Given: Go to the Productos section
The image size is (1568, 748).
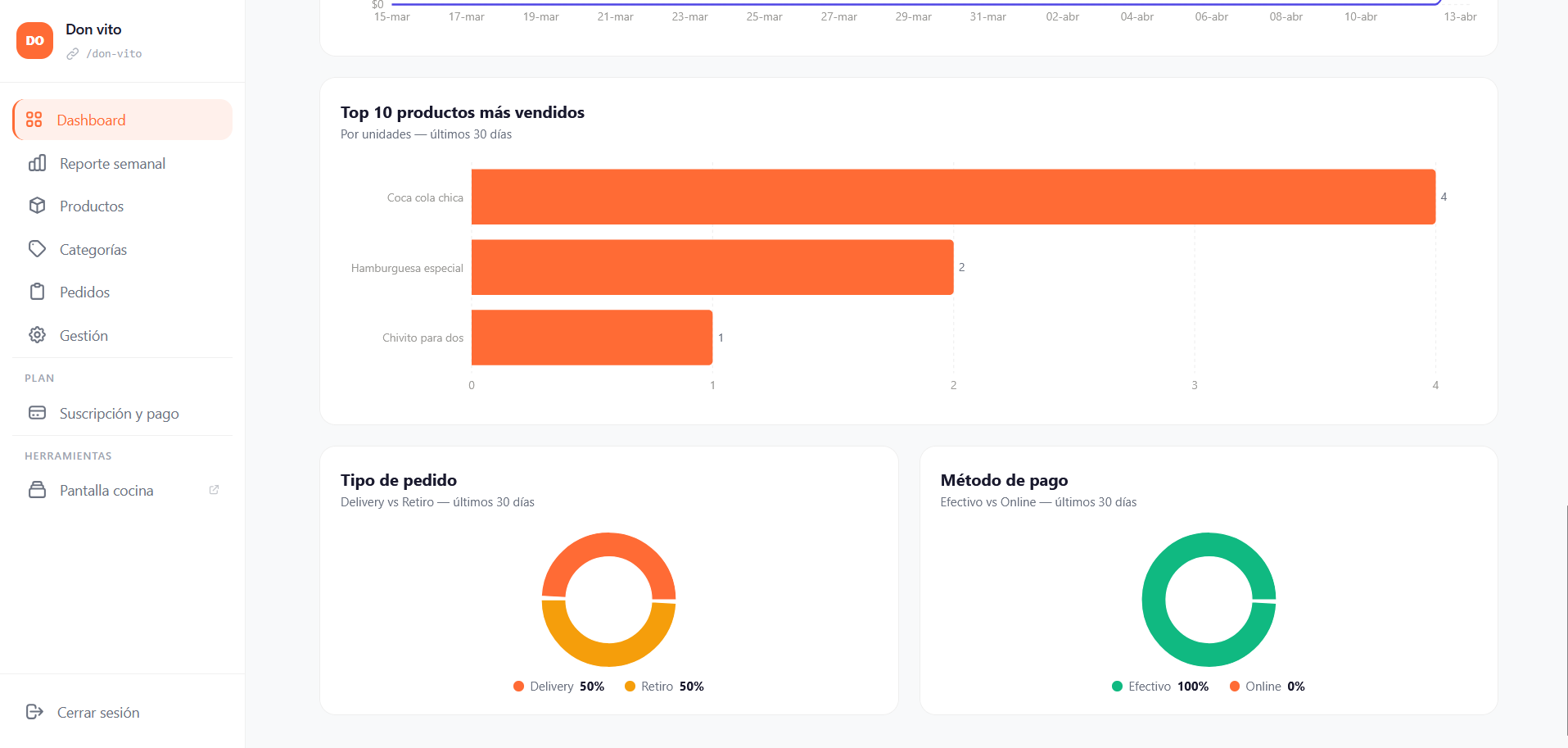Looking at the screenshot, I should tap(92, 206).
